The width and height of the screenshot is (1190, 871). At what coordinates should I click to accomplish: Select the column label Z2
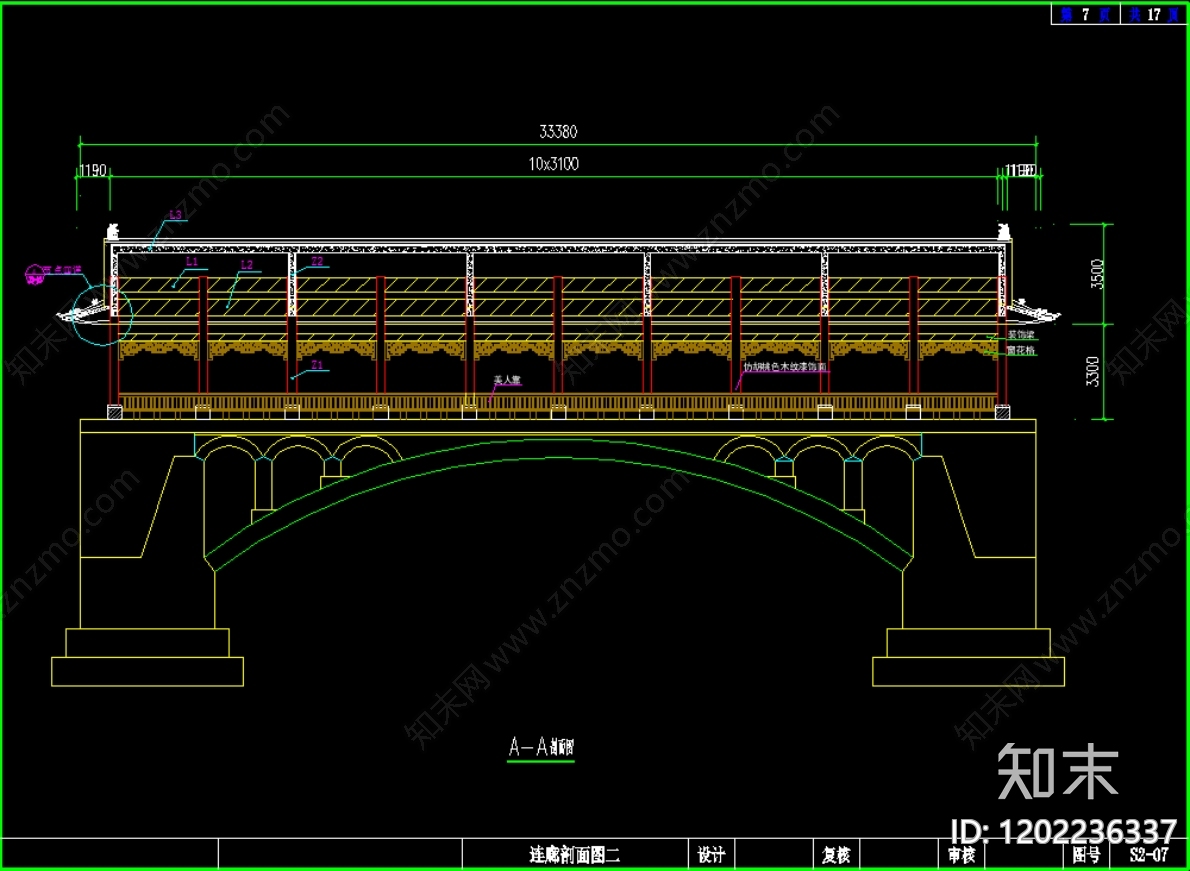click(x=317, y=261)
